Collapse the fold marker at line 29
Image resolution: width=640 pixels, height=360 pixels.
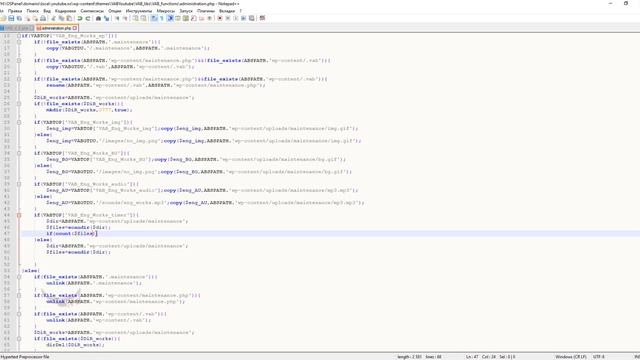tap(19, 122)
